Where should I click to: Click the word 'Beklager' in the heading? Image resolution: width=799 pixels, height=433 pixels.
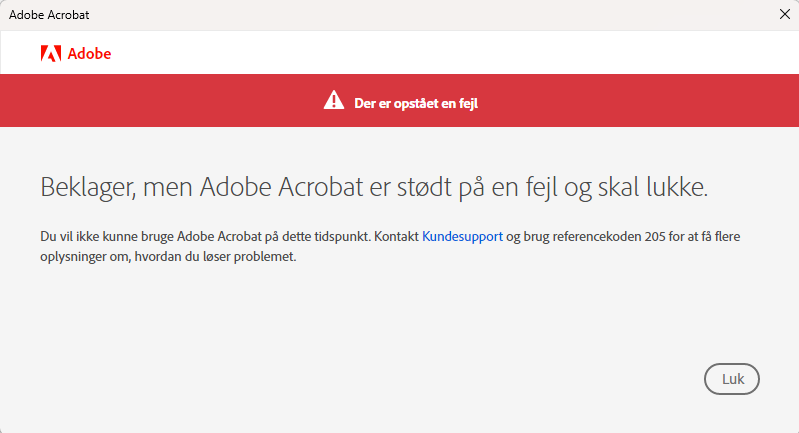click(84, 187)
